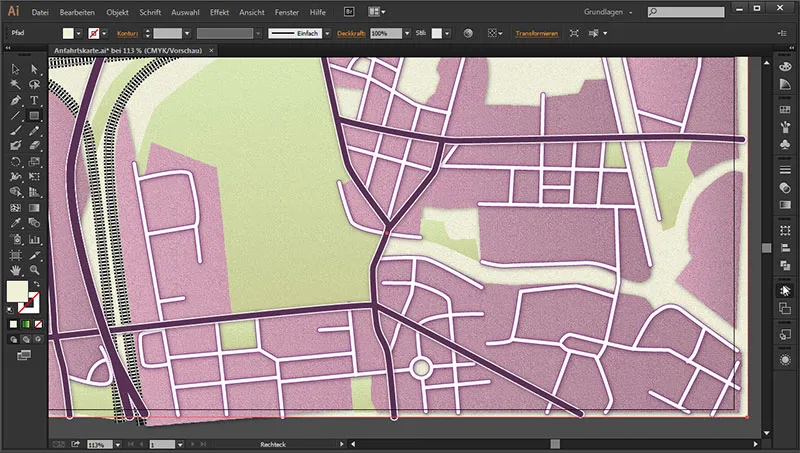This screenshot has width=800, height=453.
Task: Pick the Rectangle tool
Action: (34, 115)
